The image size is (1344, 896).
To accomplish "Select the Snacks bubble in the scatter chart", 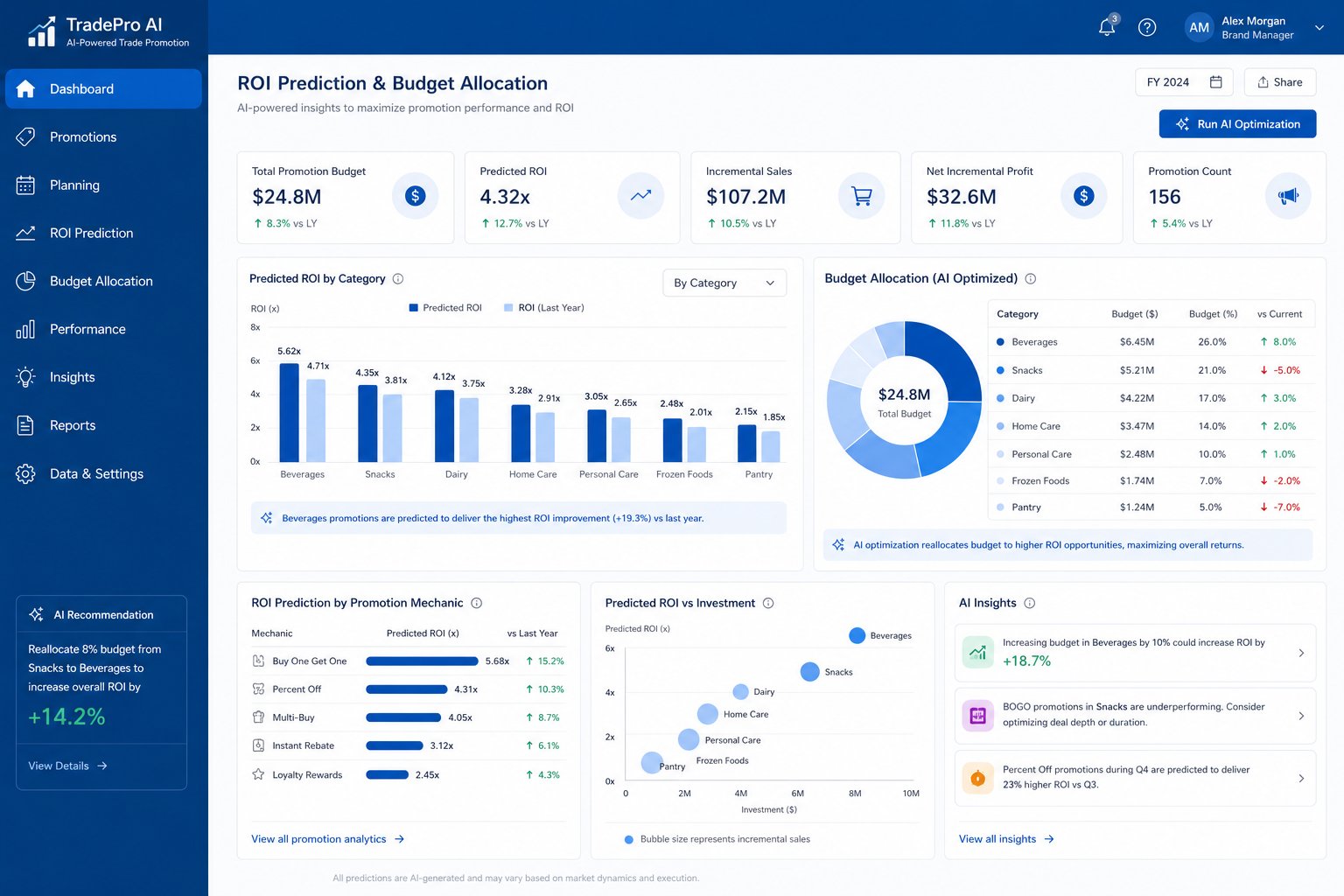I will (x=810, y=672).
